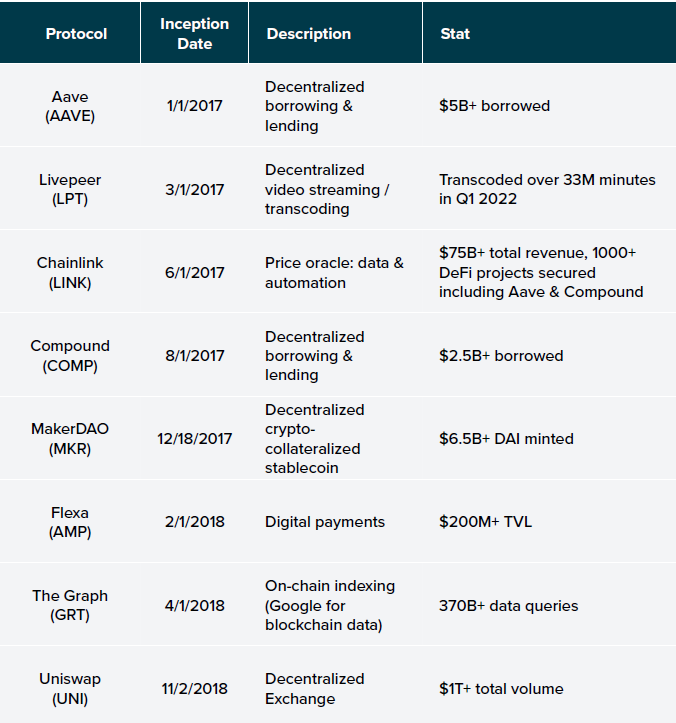Click the Inception Date column header
Image resolution: width=676 pixels, height=723 pixels.
[195, 34]
